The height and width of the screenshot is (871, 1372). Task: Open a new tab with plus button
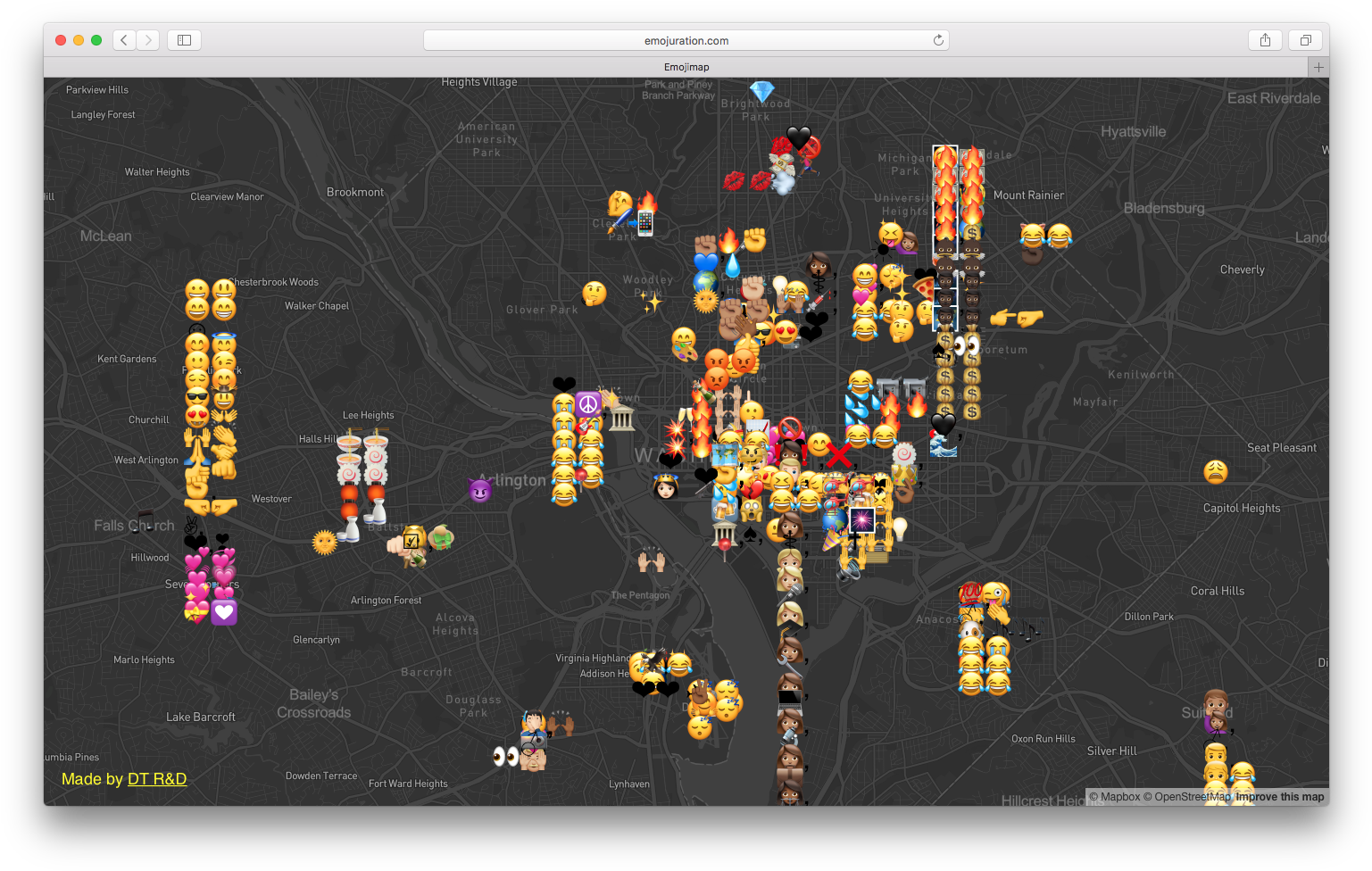[1318, 67]
